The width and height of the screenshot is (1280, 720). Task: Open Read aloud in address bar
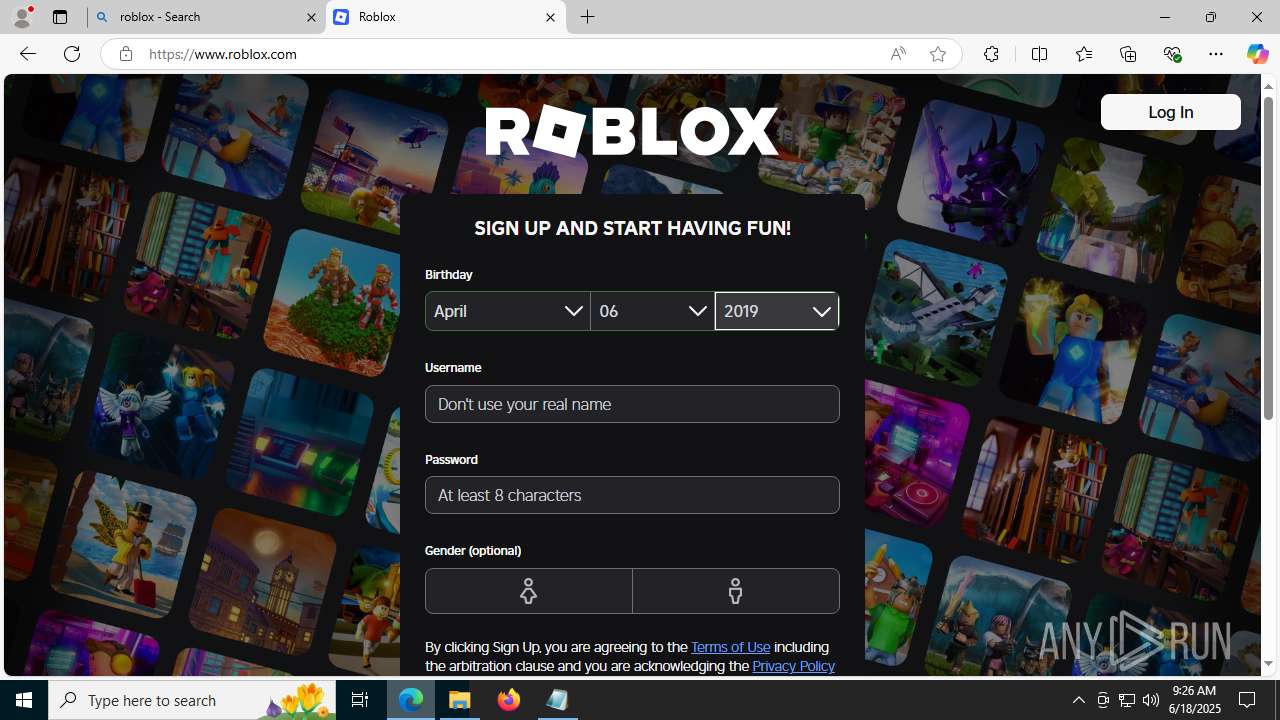click(x=898, y=54)
